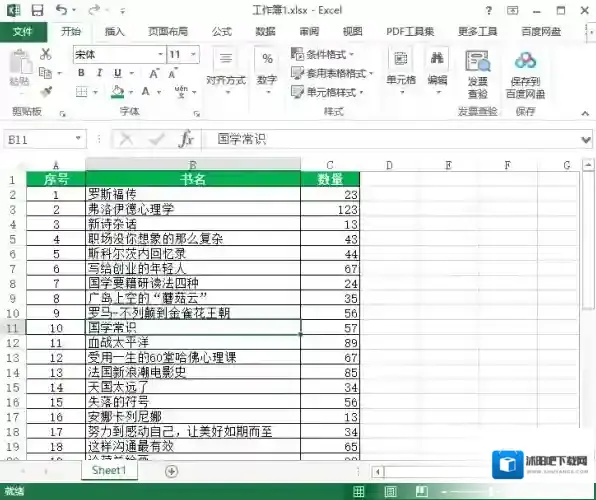Open the font name dropdown 宋体
Screen dimensions: 596x500
pos(161,54)
